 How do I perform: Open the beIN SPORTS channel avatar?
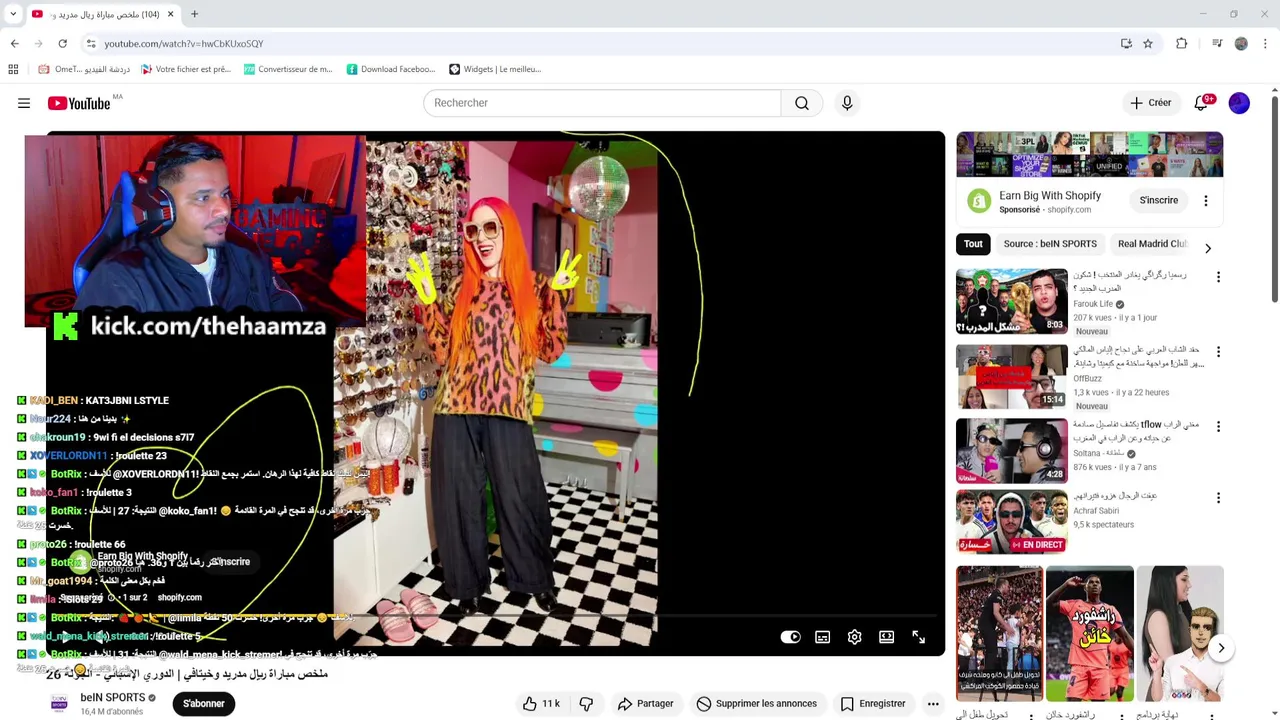pos(59,704)
